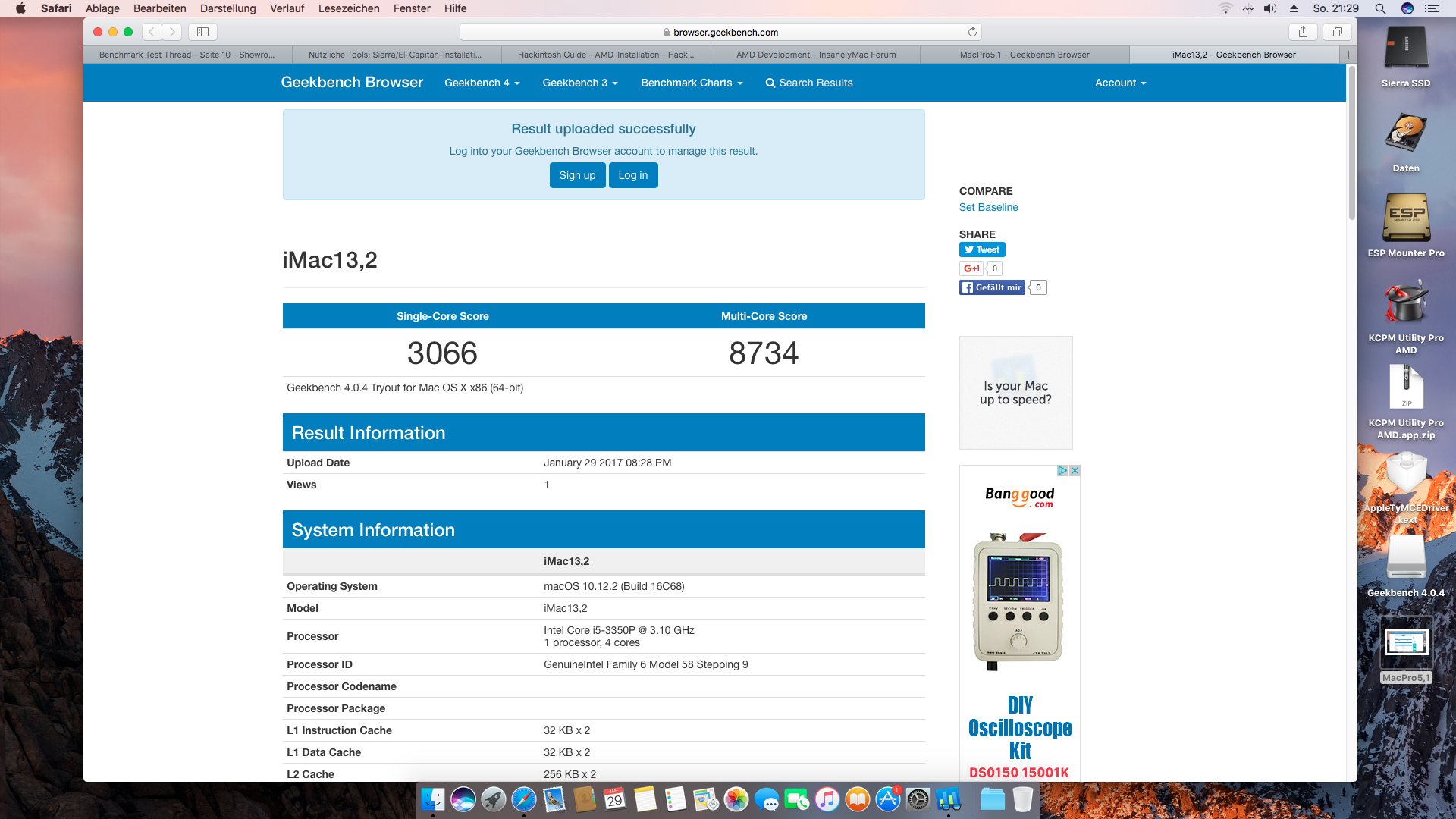Image resolution: width=1456 pixels, height=819 pixels.
Task: Expand the Benchmark Charts dropdown
Action: click(x=692, y=83)
